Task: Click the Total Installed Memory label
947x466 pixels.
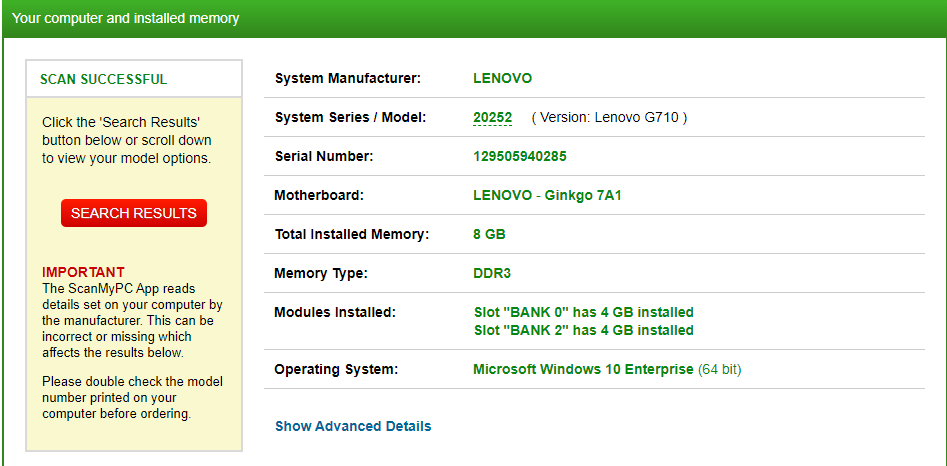Action: point(351,234)
